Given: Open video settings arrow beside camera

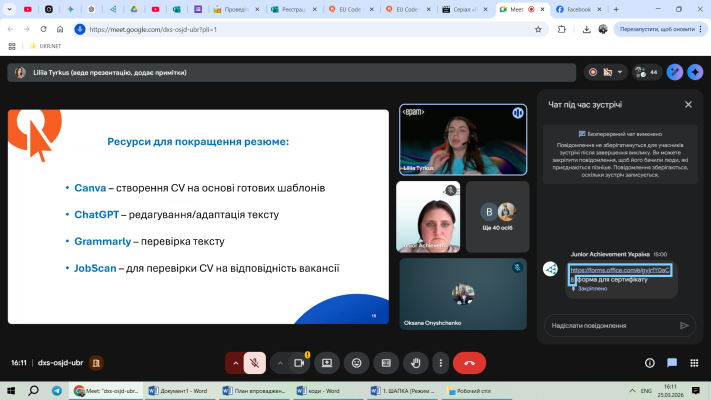Looking at the screenshot, I should pyautogui.click(x=280, y=363).
